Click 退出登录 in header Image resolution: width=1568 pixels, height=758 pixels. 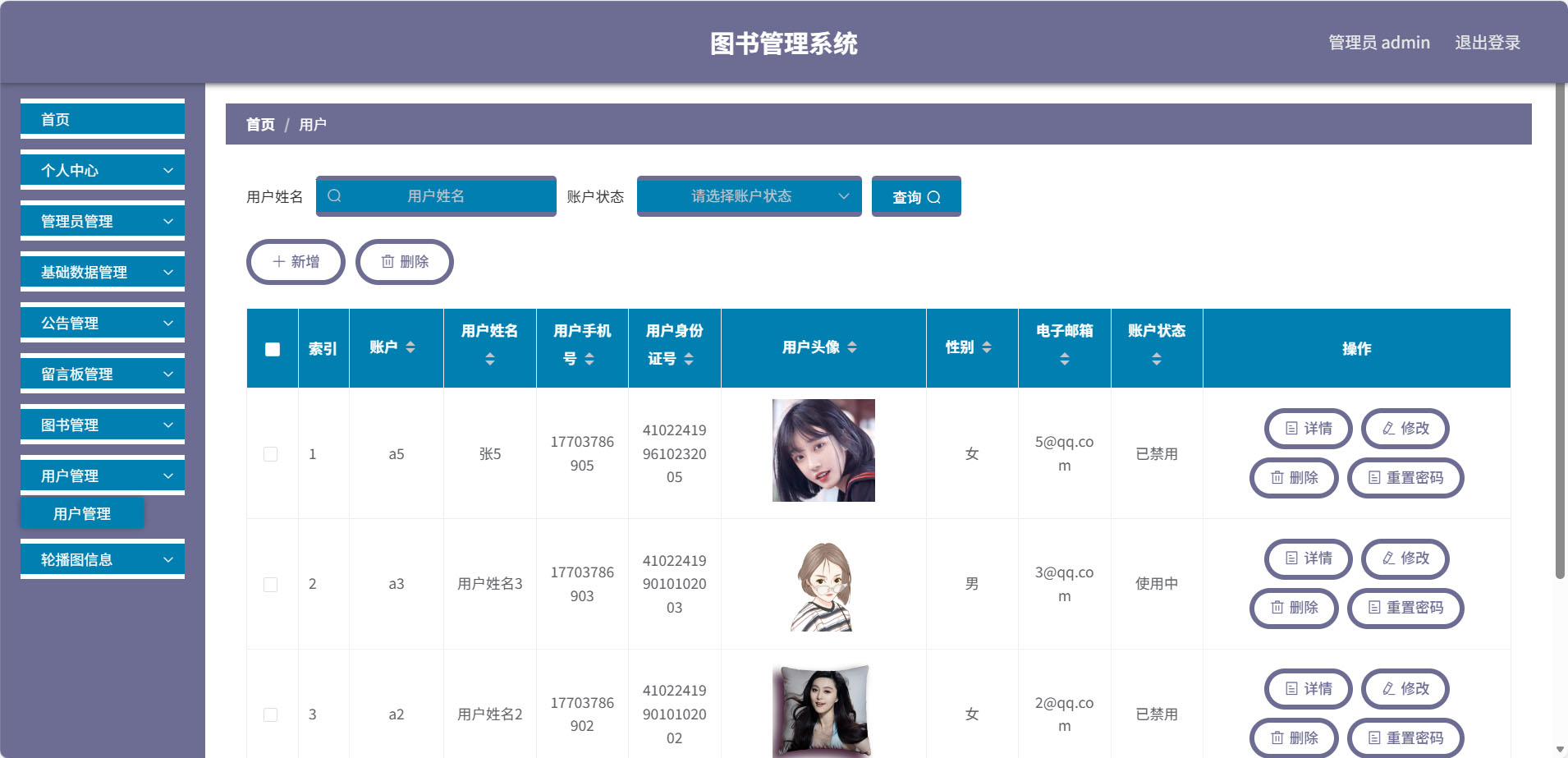click(1488, 43)
